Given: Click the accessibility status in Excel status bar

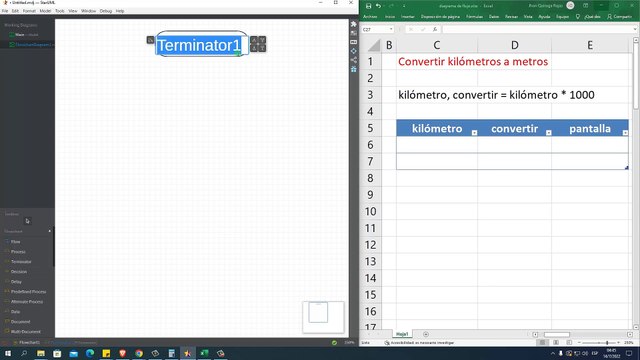Looking at the screenshot, I should coord(419,343).
